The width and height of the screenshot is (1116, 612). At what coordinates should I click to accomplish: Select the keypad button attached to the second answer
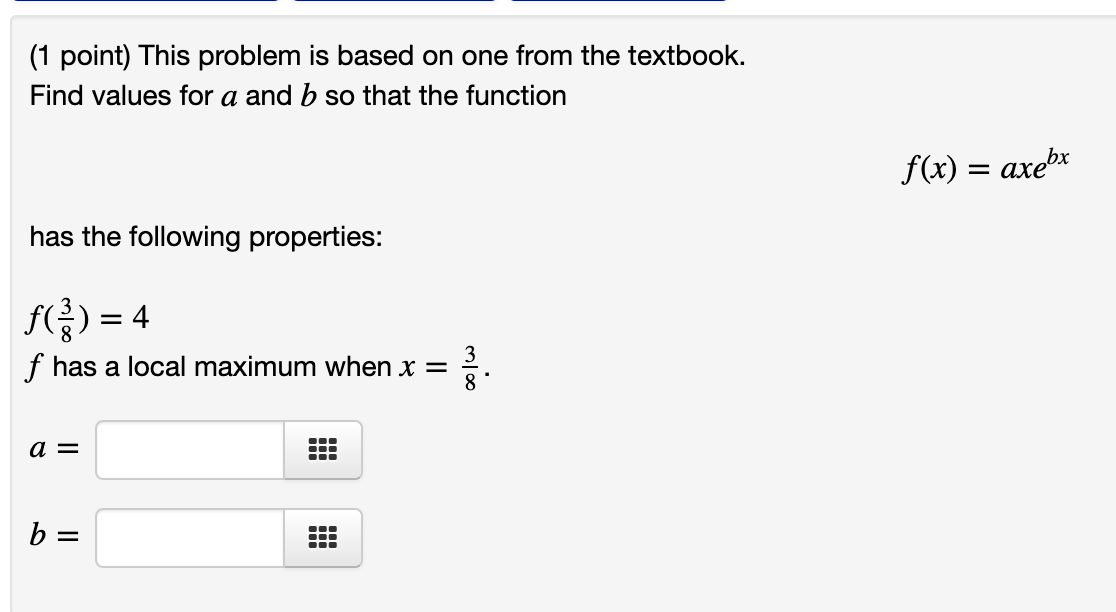[x=322, y=538]
